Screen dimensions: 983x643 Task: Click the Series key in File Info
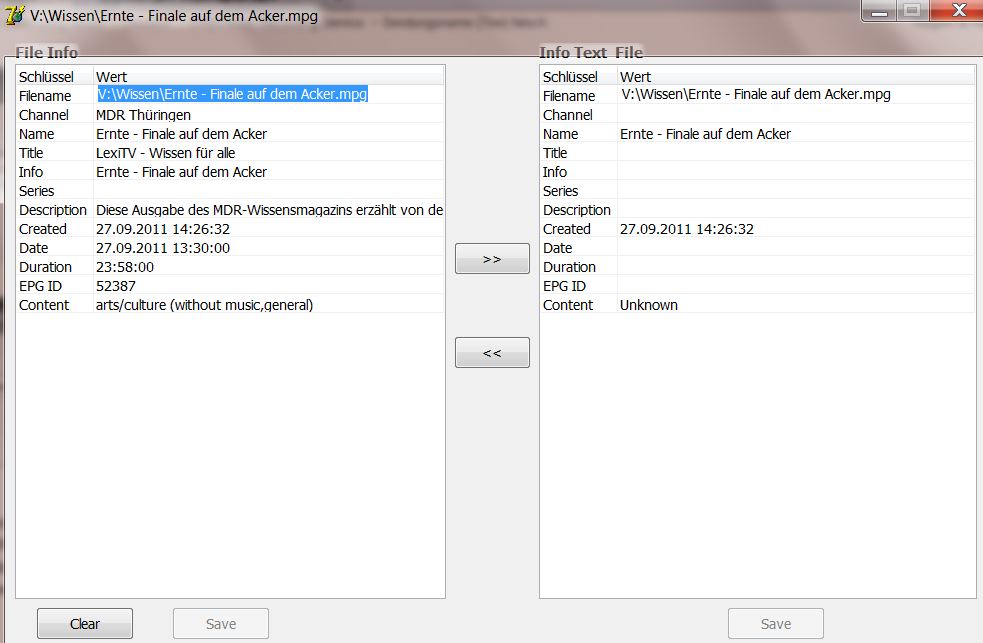36,191
